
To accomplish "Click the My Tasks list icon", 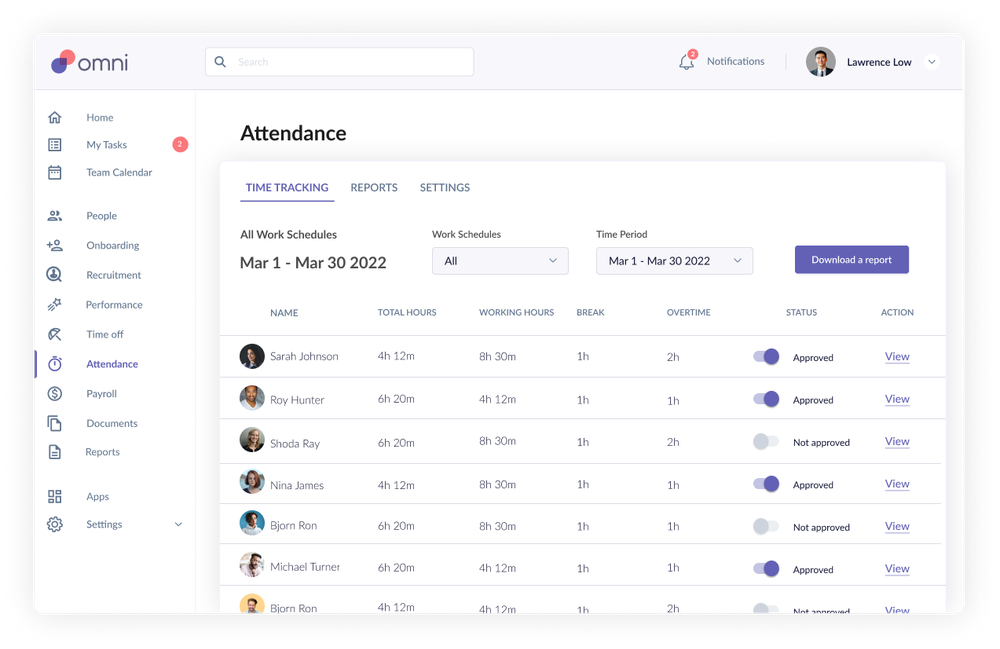I will point(55,145).
